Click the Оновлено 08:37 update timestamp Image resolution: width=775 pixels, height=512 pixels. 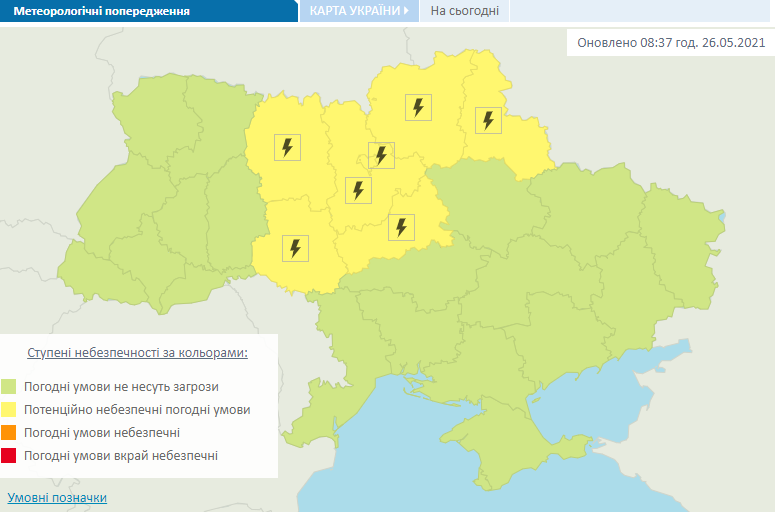point(670,44)
